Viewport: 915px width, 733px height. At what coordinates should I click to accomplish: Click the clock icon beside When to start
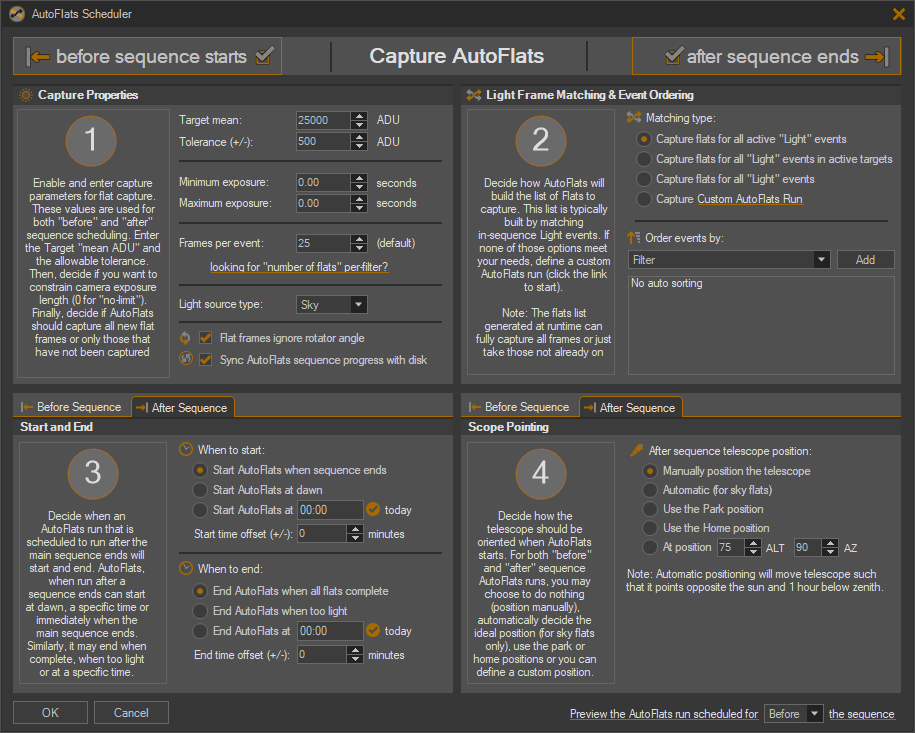point(186,449)
